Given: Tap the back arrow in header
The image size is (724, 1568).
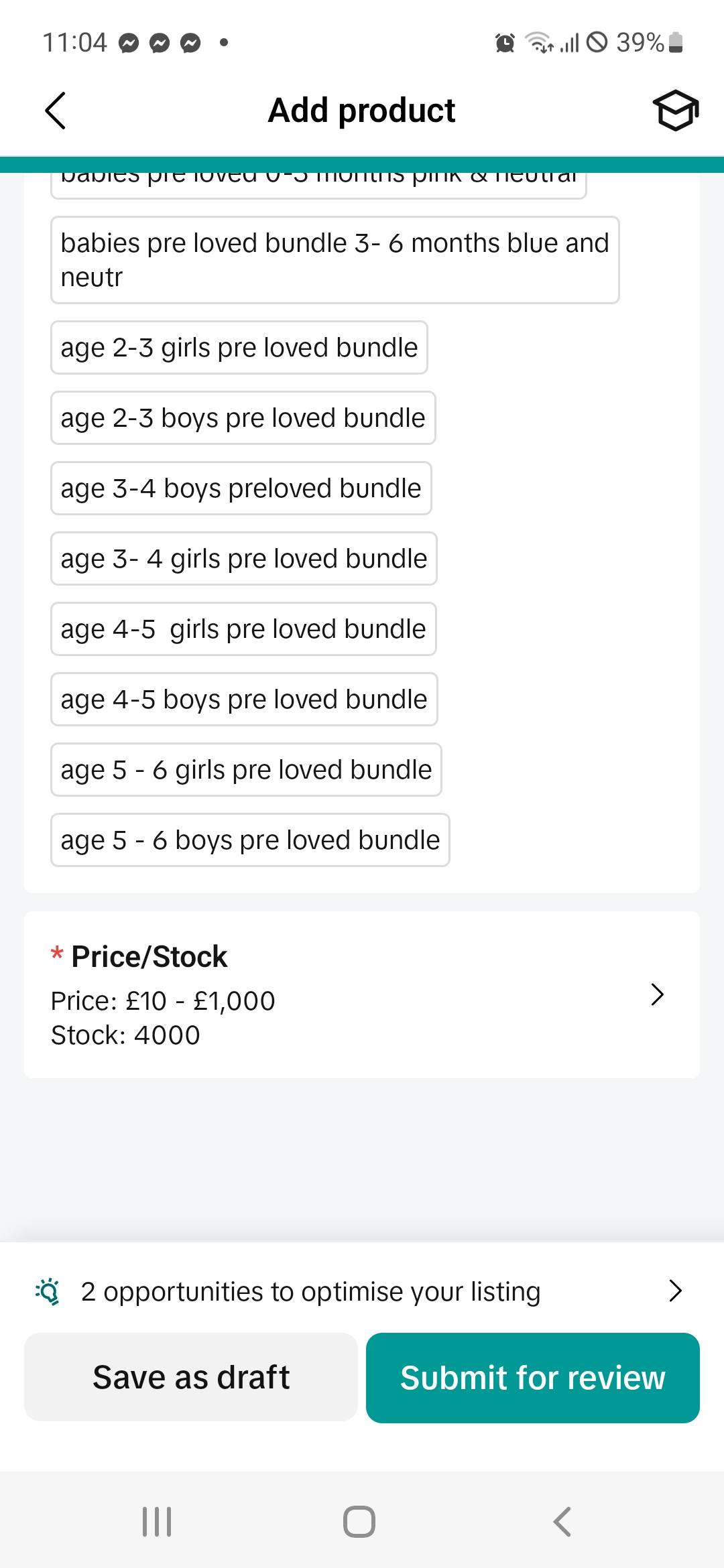Looking at the screenshot, I should [x=56, y=111].
